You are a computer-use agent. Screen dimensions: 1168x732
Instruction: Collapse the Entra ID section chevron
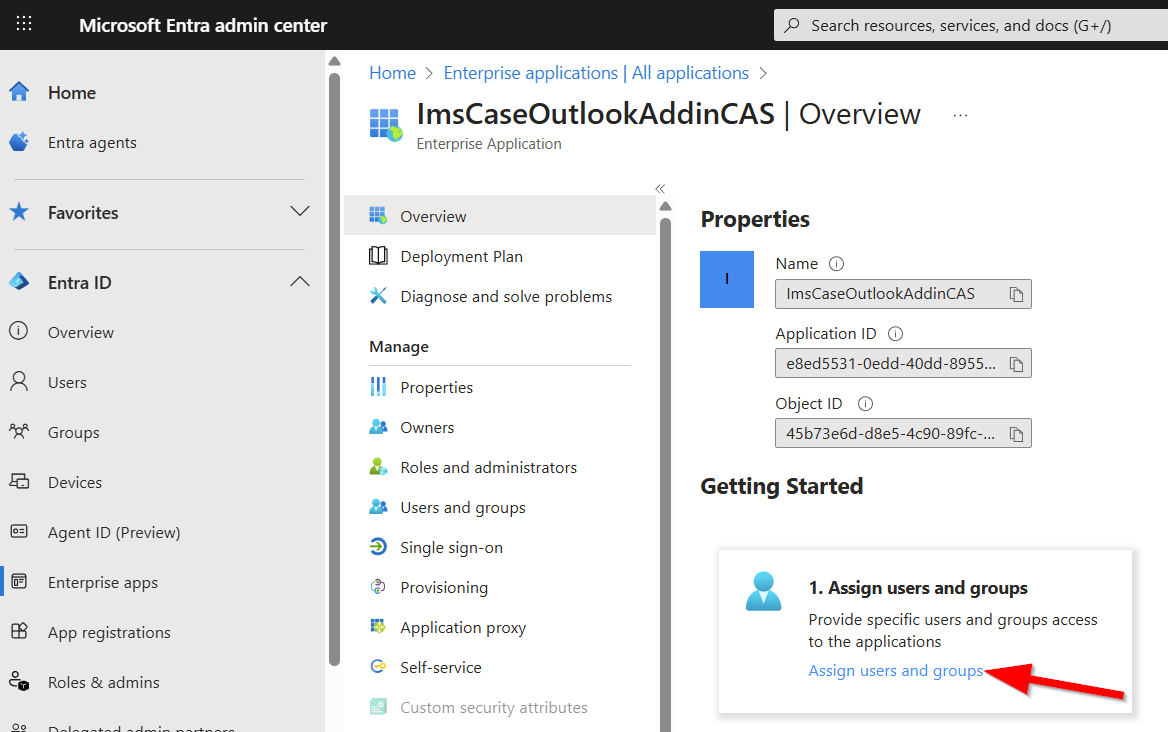click(299, 281)
